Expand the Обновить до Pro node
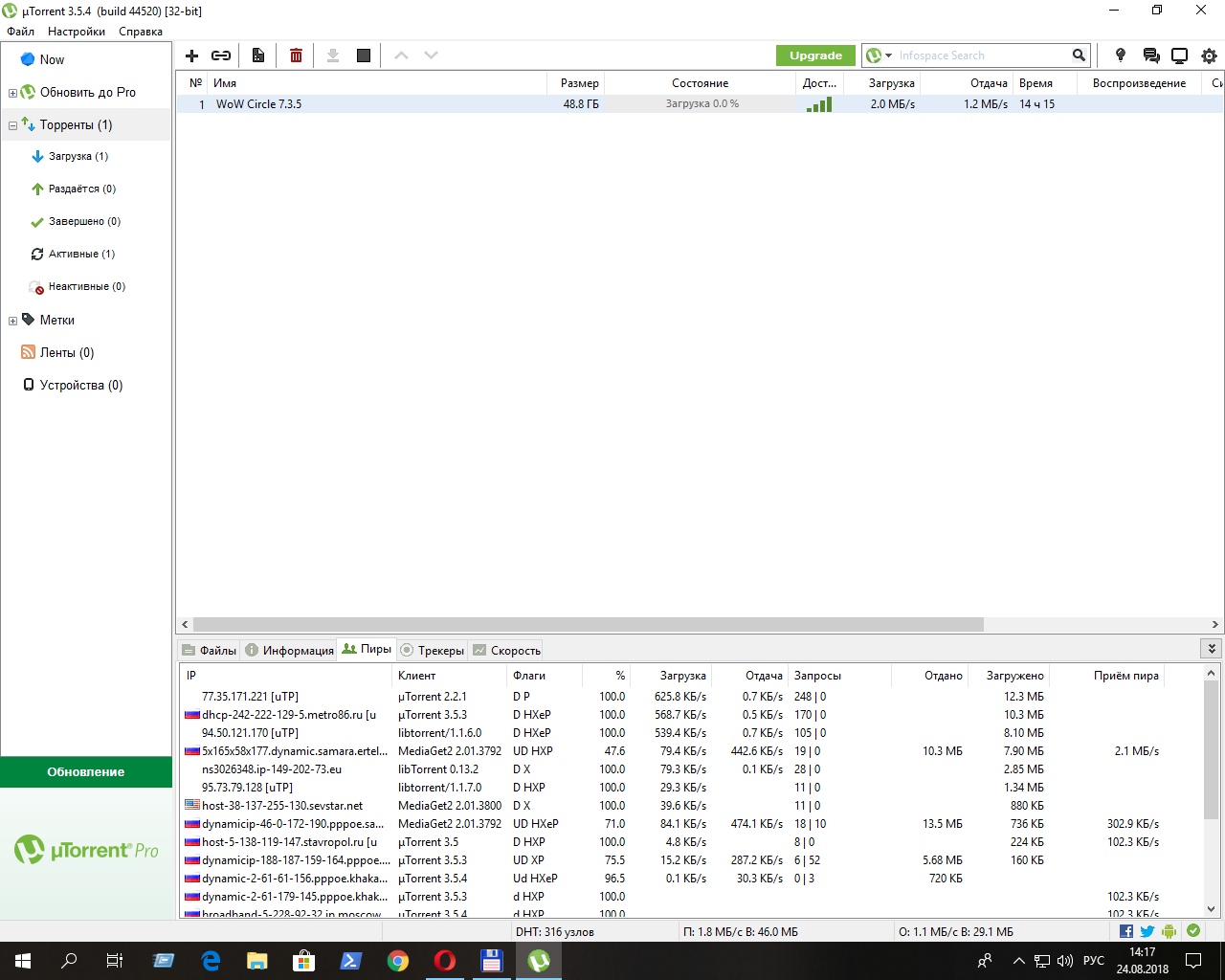 [x=12, y=93]
